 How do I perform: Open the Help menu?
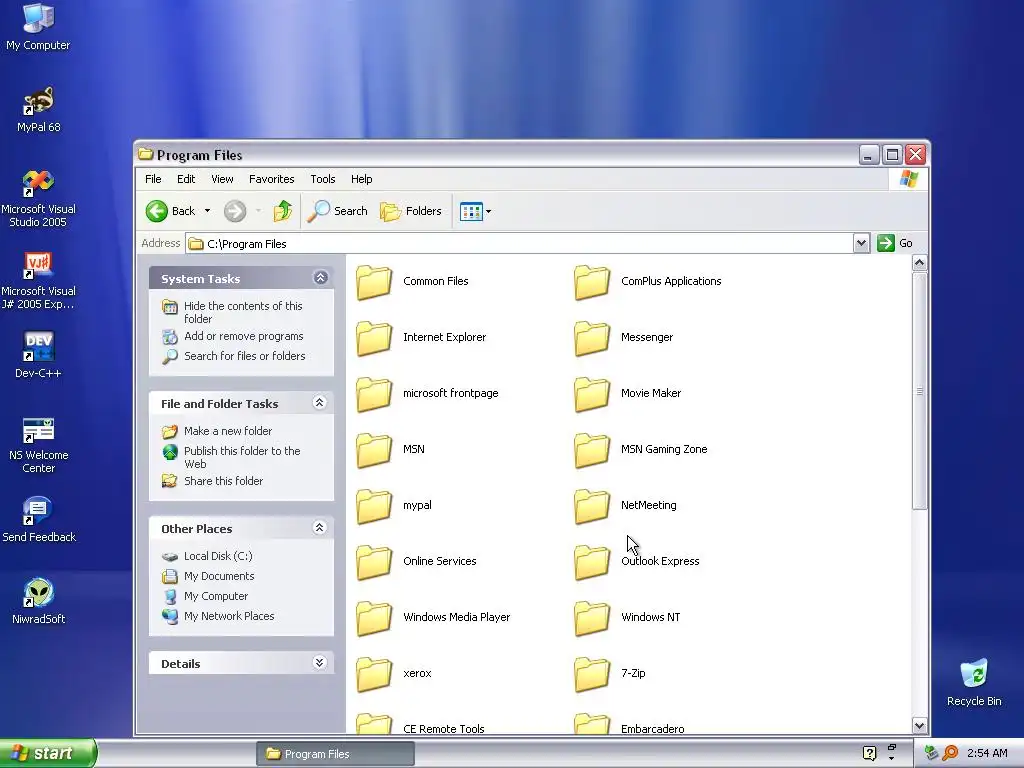click(x=361, y=179)
